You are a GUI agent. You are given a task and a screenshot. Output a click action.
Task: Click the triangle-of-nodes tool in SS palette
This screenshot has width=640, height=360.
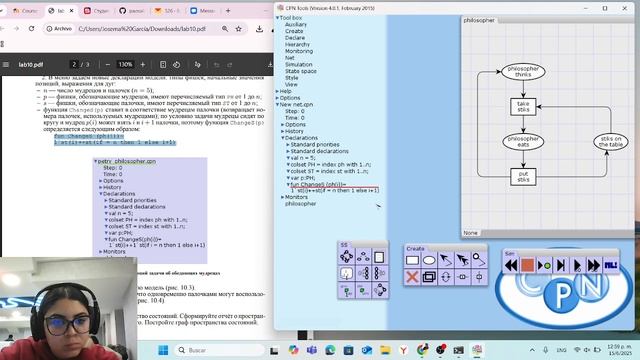[363, 257]
